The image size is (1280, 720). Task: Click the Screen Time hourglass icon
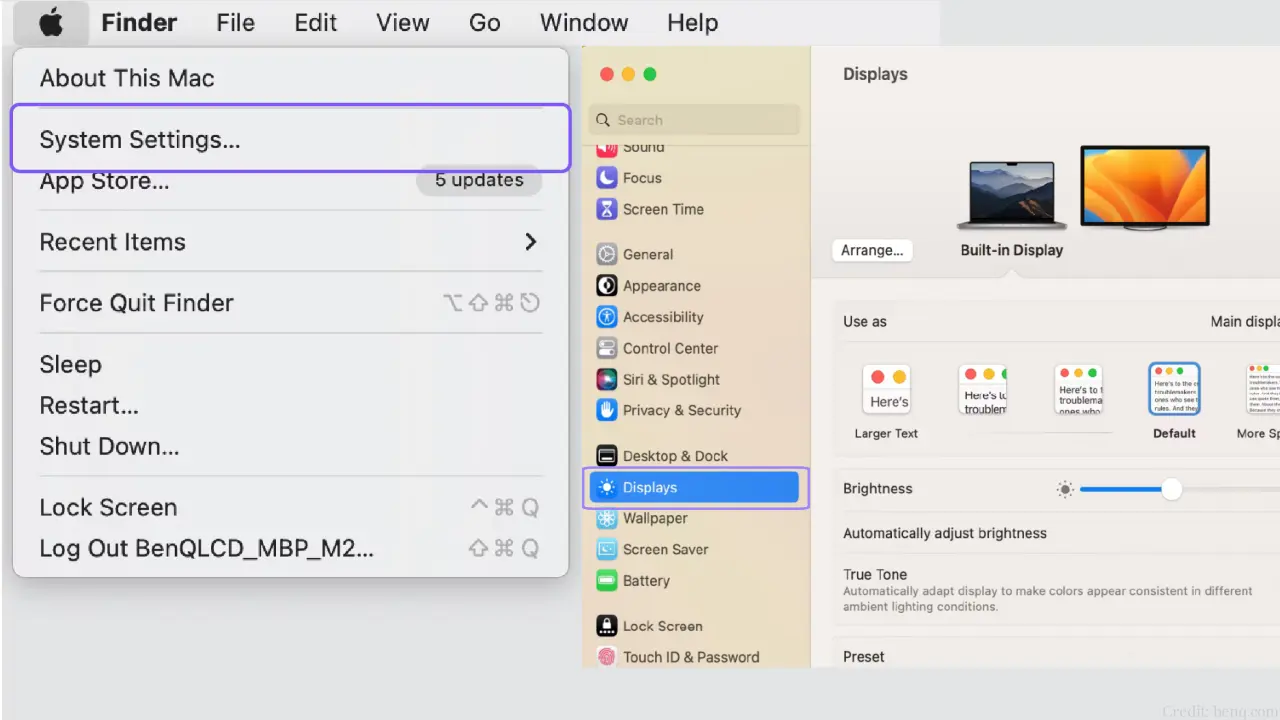pos(606,209)
